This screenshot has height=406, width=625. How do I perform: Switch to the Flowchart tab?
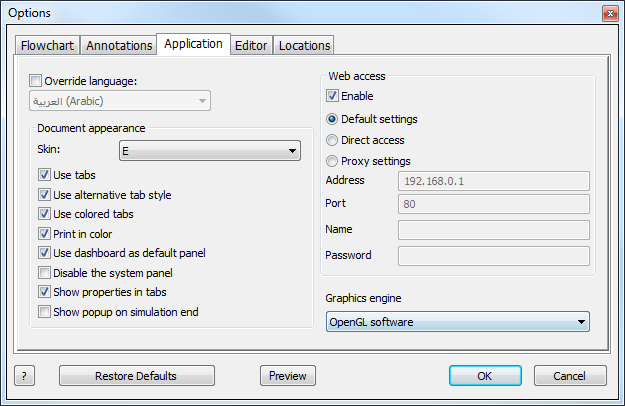47,45
